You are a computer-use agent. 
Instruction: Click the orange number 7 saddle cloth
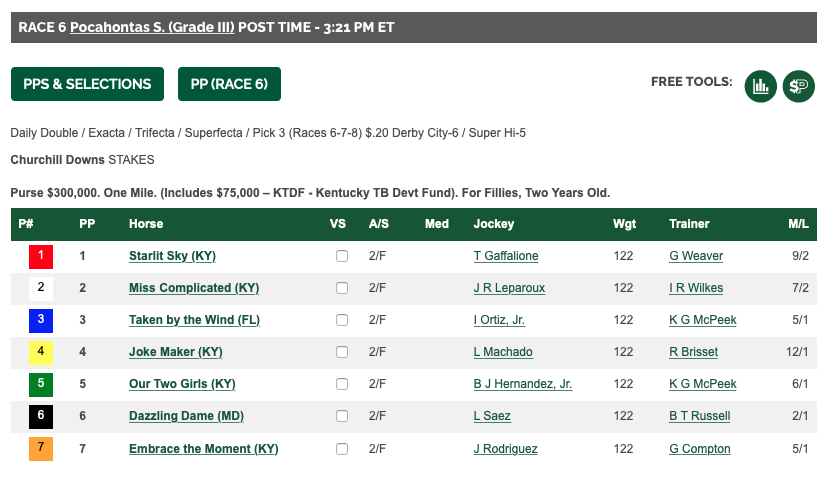[41, 449]
